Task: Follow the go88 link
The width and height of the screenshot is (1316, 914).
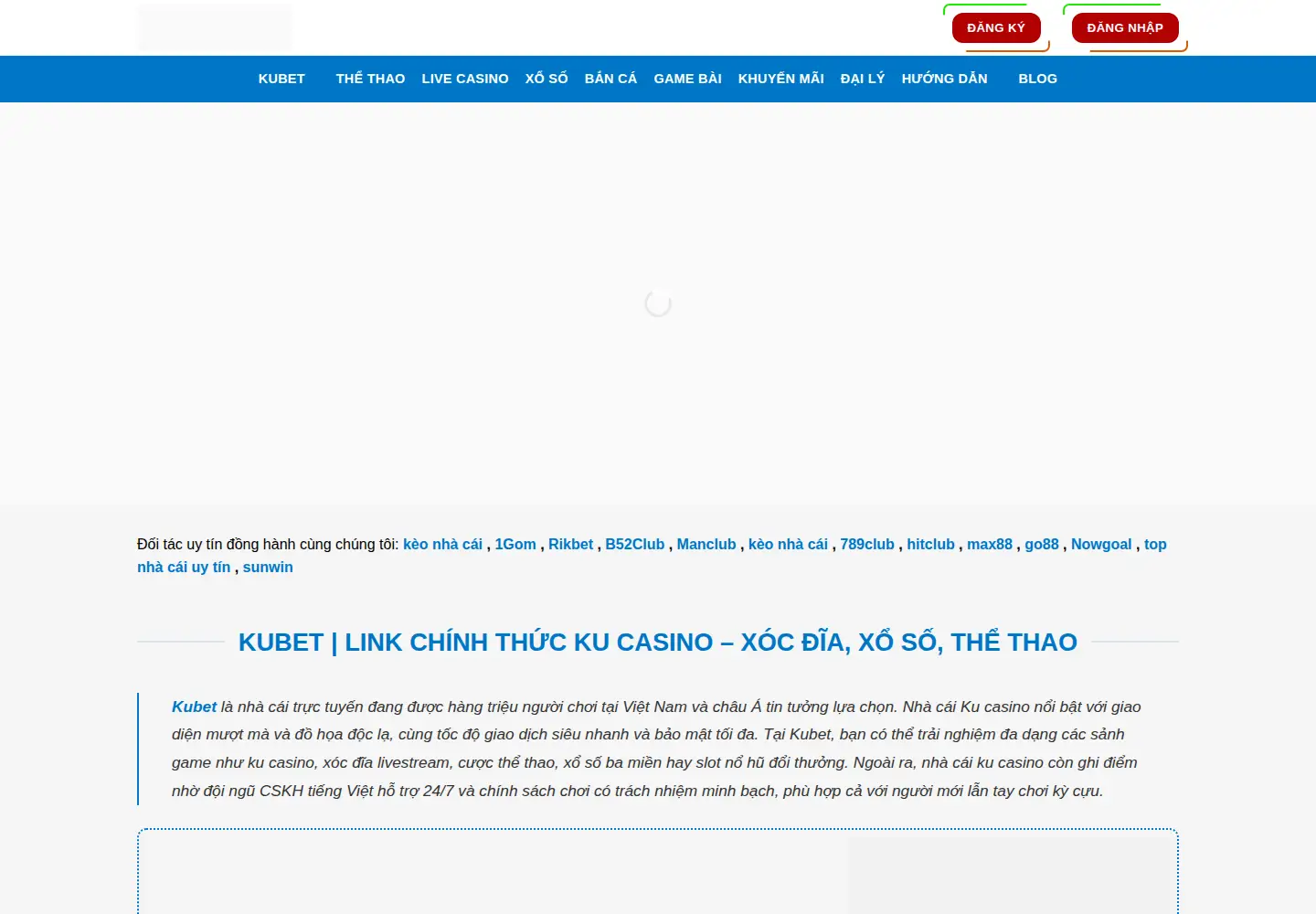Action: tap(1042, 544)
